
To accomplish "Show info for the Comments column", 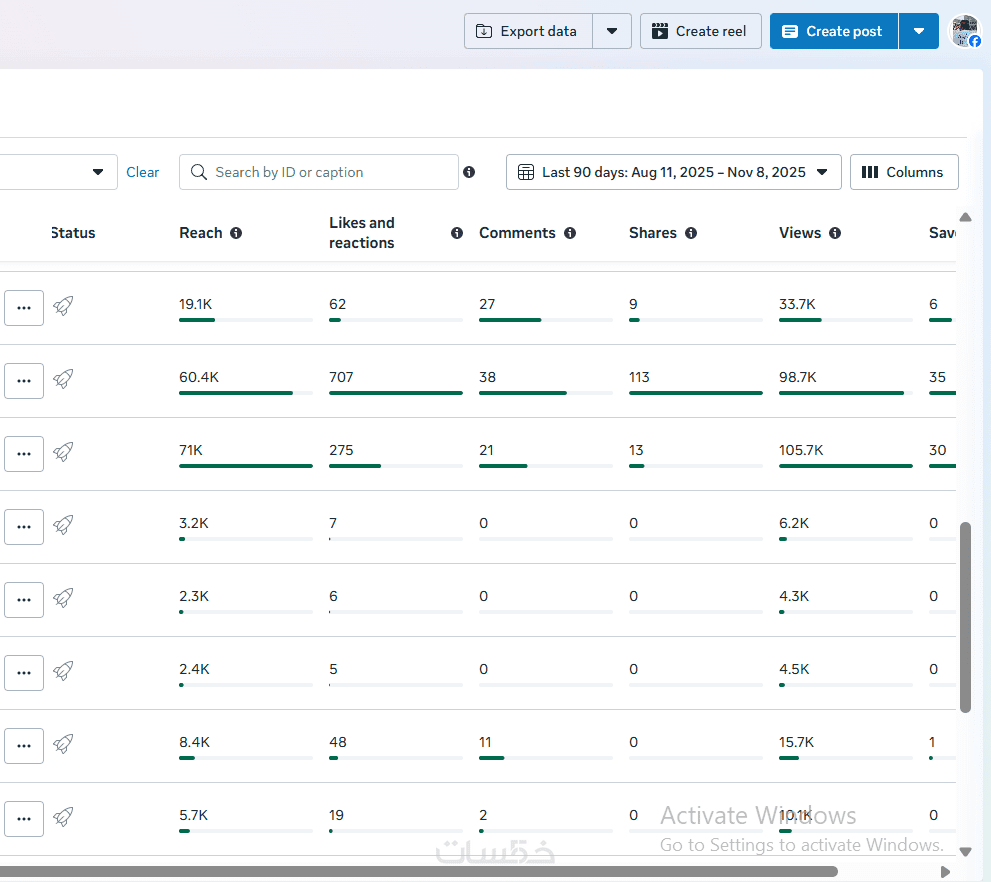I will [570, 233].
